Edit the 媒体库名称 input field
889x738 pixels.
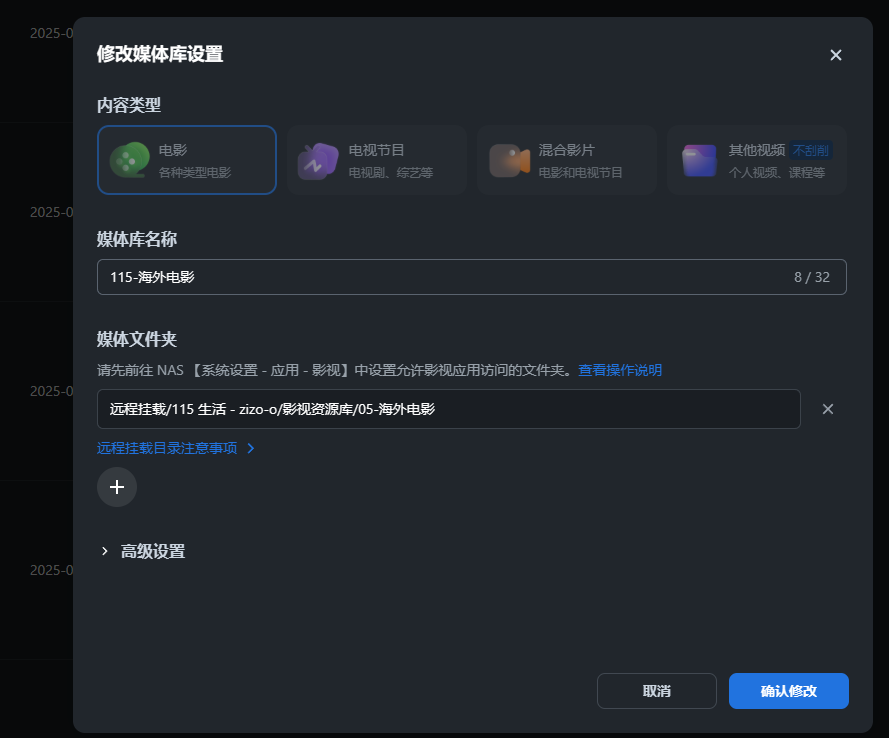point(472,277)
